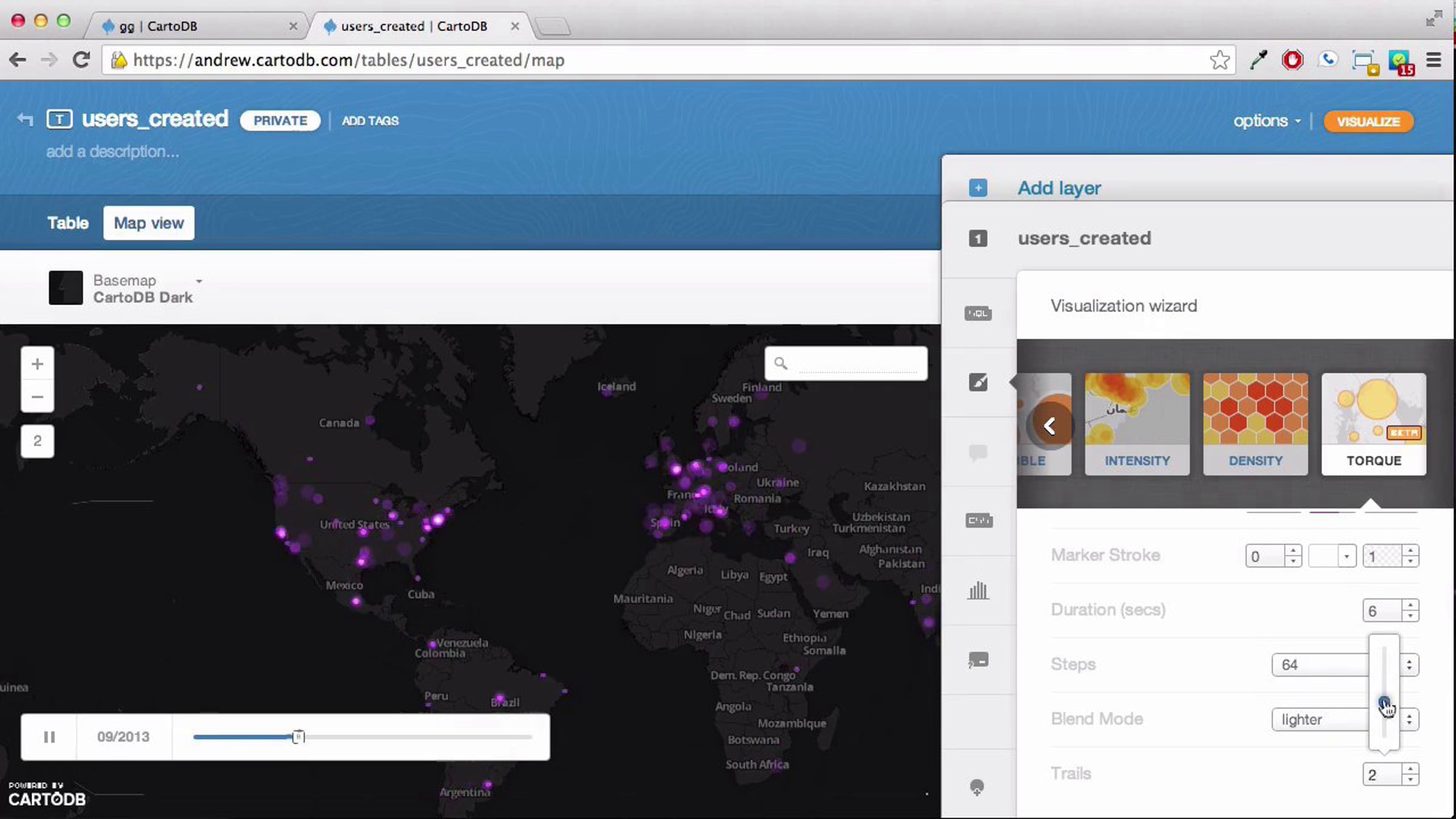Open the infowindow speech bubble icon
Image resolution: width=1456 pixels, height=819 pixels.
pyautogui.click(x=978, y=453)
